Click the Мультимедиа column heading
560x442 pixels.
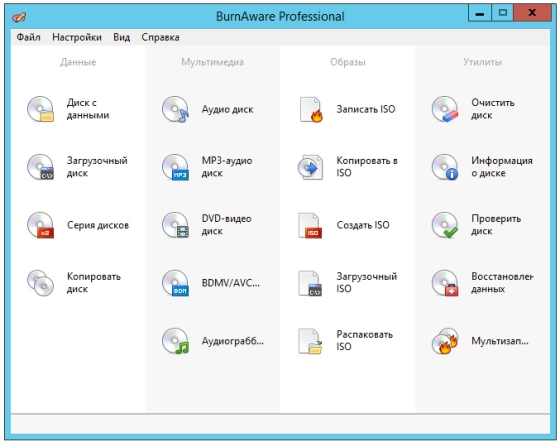click(212, 62)
